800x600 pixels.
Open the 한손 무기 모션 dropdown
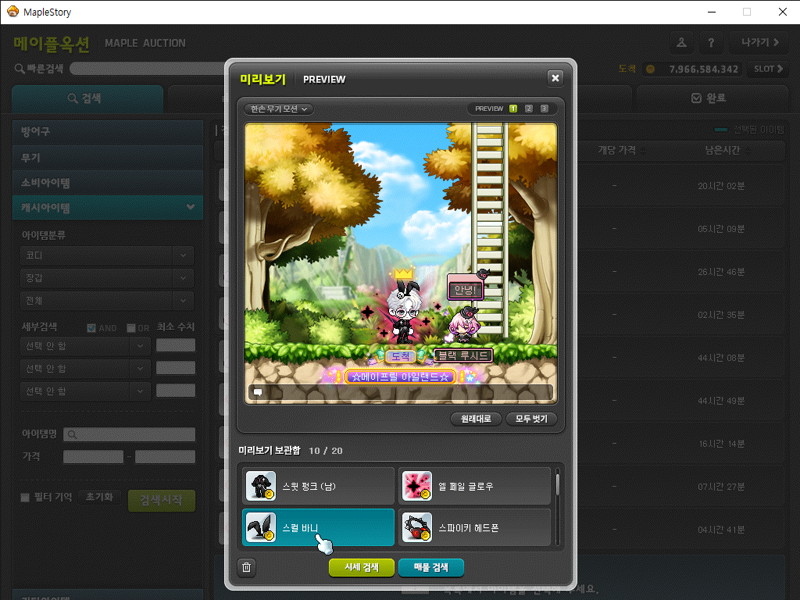pos(279,109)
